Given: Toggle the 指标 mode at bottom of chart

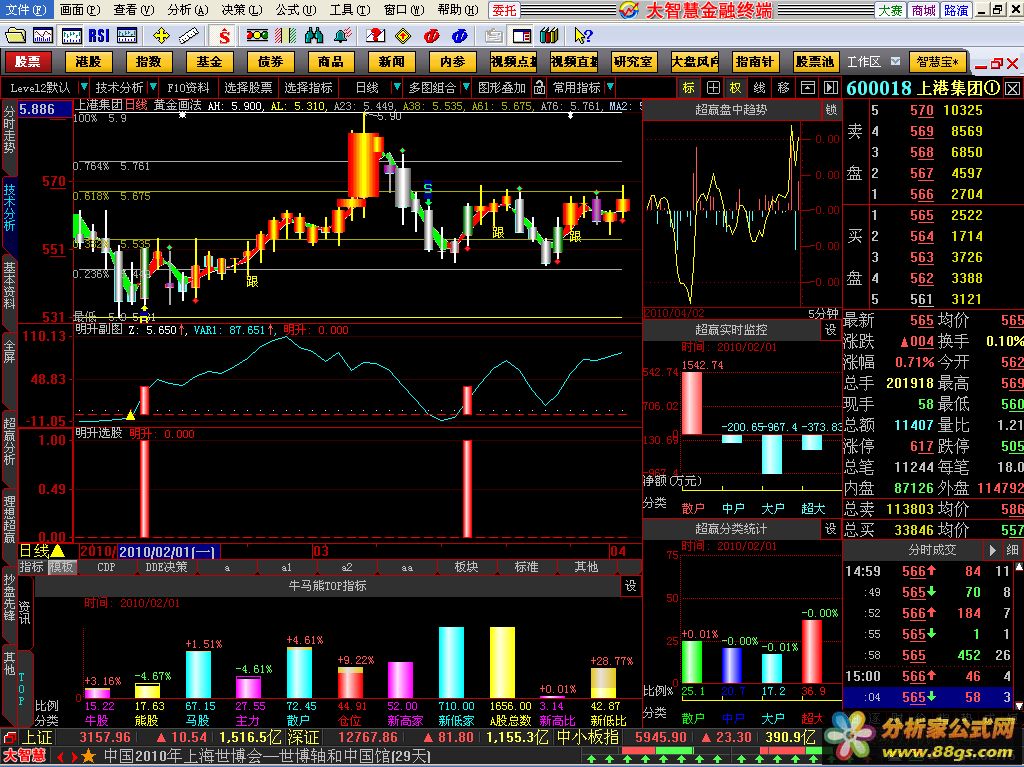Looking at the screenshot, I should [x=31, y=567].
